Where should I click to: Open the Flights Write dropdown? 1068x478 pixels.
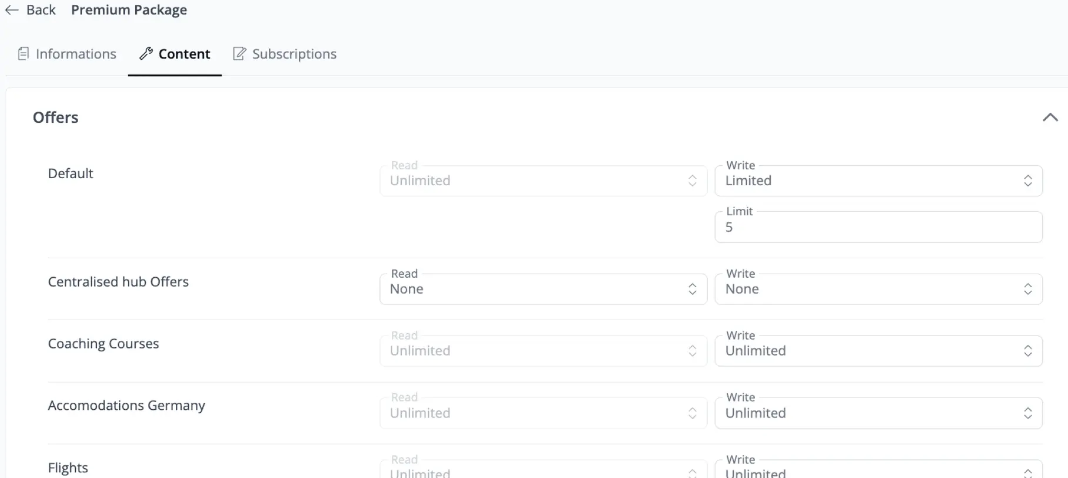coord(878,471)
